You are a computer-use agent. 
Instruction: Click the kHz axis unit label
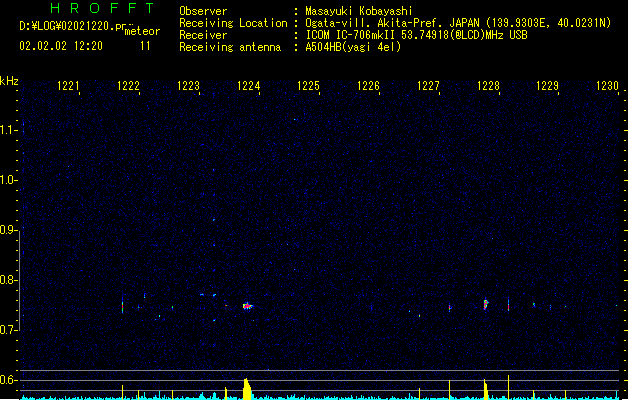[x=9, y=81]
